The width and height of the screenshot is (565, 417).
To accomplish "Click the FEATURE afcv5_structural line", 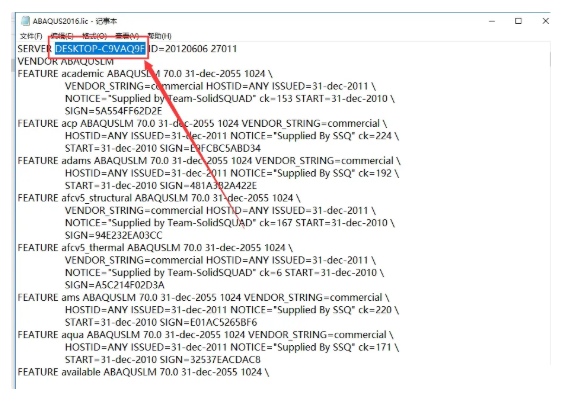I will pos(159,198).
